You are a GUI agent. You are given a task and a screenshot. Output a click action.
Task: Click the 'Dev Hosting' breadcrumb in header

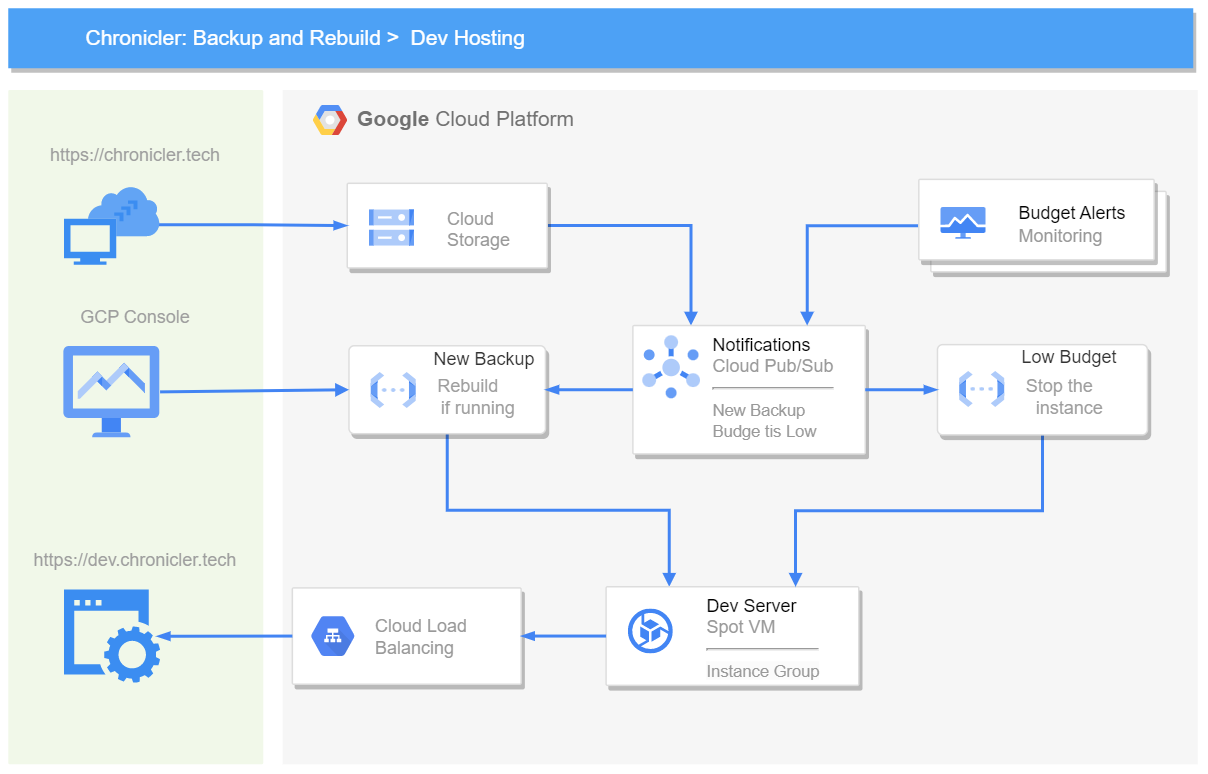[x=467, y=38]
